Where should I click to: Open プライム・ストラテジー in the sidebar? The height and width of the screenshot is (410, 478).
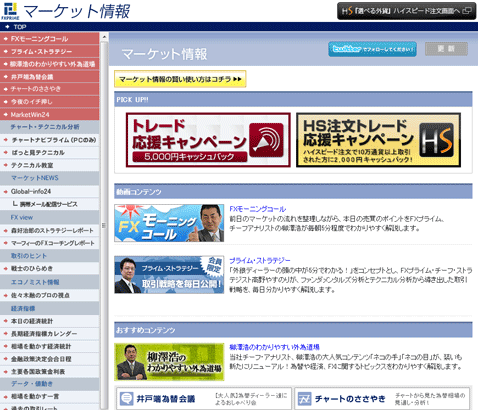point(49,51)
